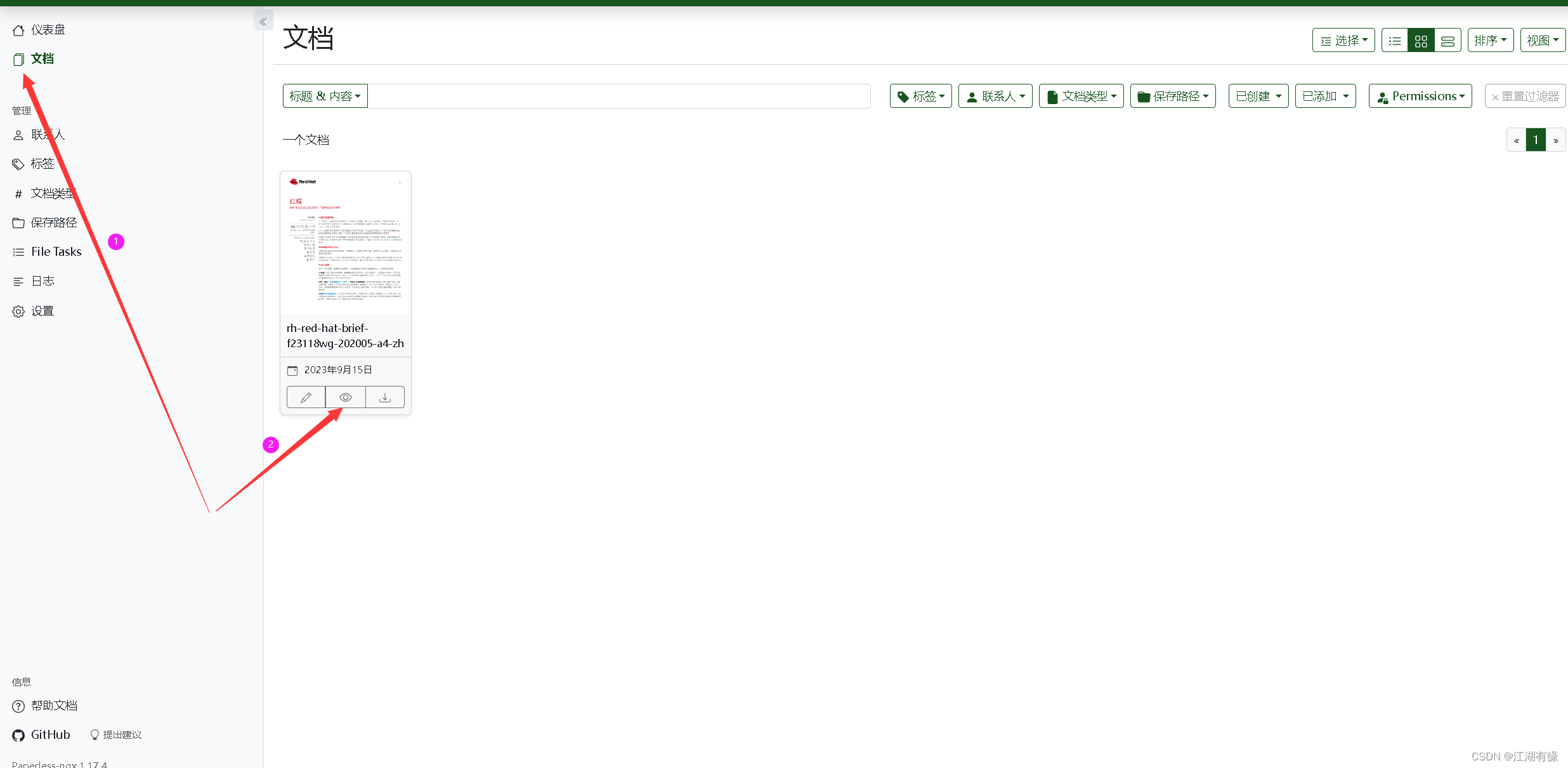Click the document search text field
Image resolution: width=1568 pixels, height=768 pixels.
pyautogui.click(x=618, y=96)
